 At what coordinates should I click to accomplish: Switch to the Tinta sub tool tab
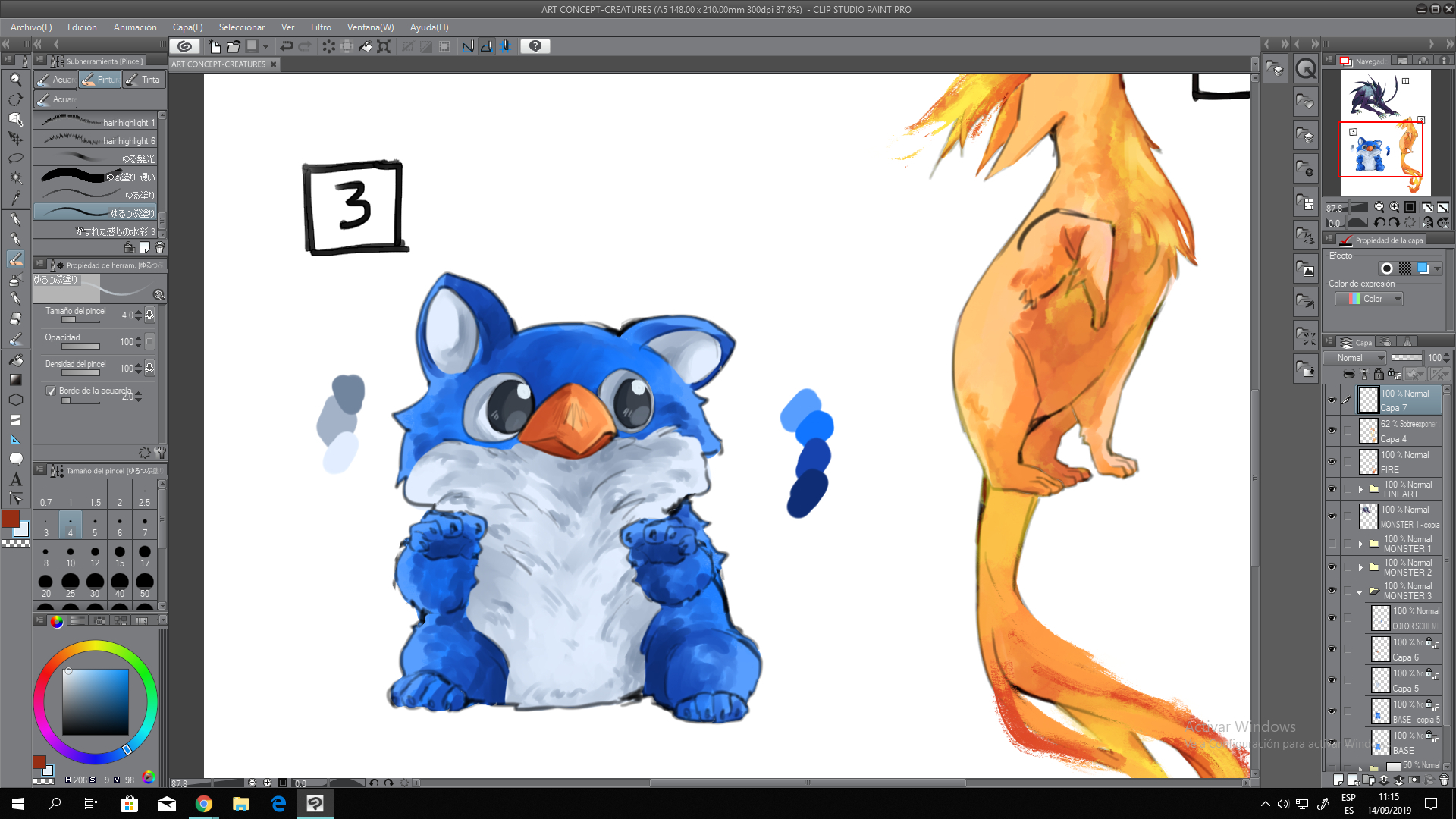[x=143, y=80]
